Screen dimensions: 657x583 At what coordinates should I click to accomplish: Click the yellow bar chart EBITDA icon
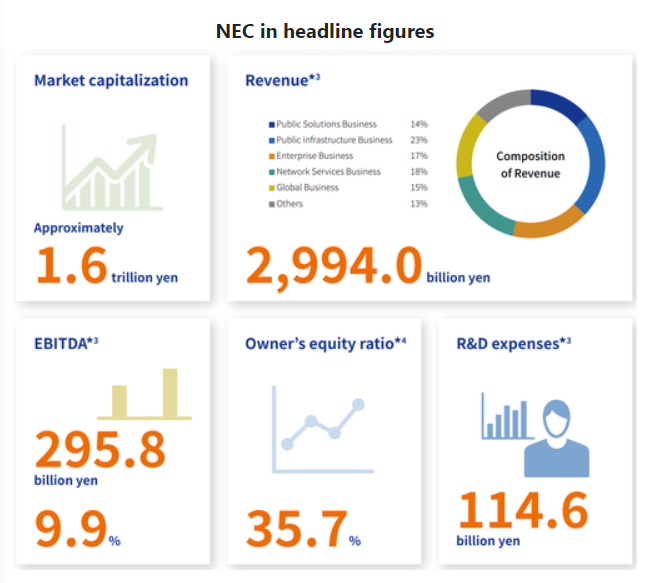click(145, 394)
